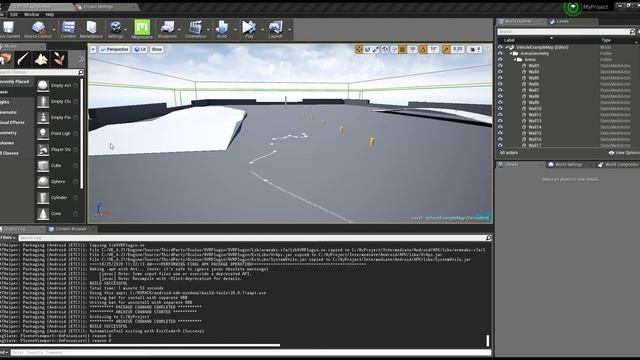Open the Blueprints dropdown arrow
The width and height of the screenshot is (640, 360).
click(179, 29)
